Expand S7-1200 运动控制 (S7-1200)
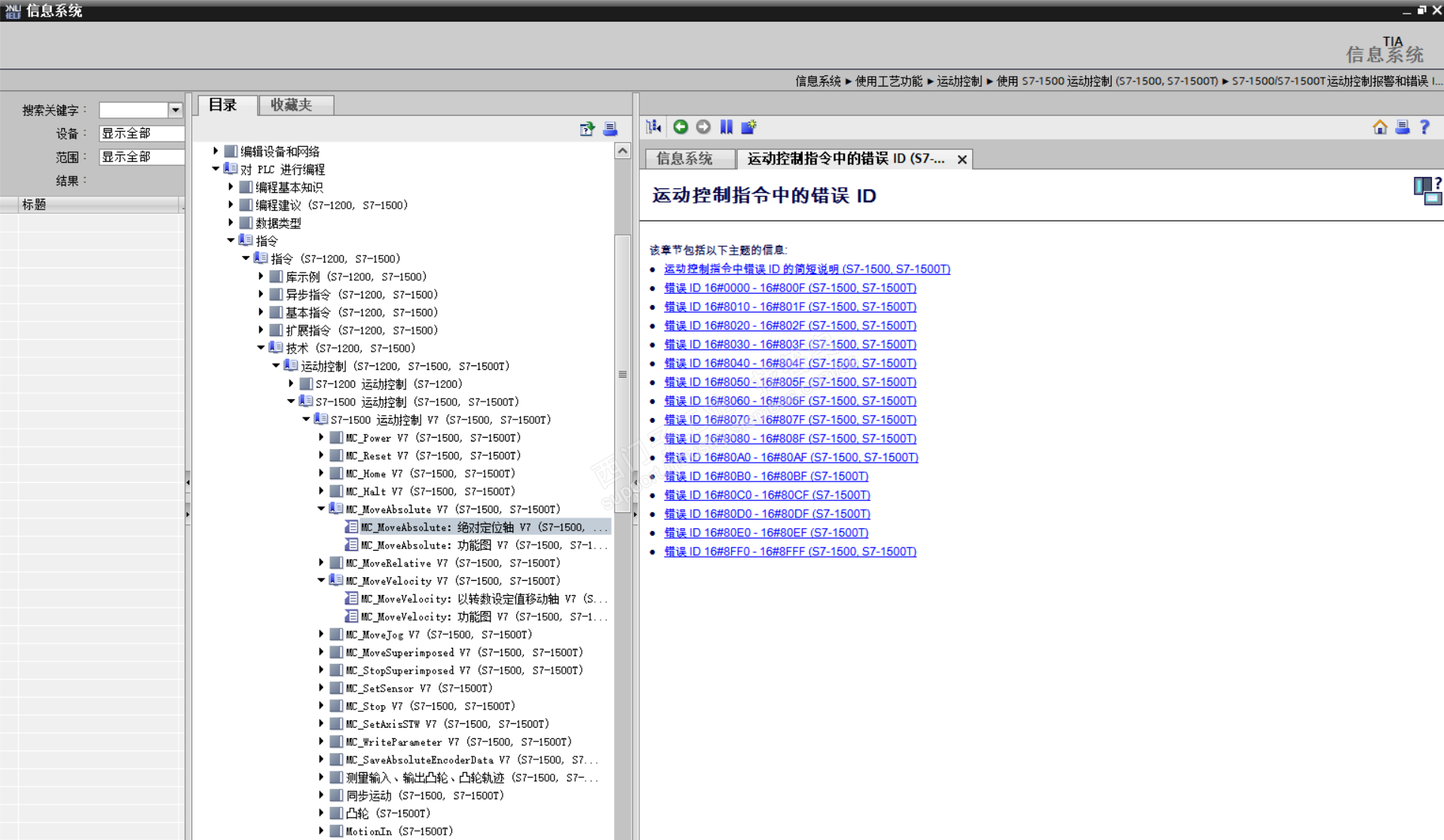The width and height of the screenshot is (1444, 840). [291, 383]
